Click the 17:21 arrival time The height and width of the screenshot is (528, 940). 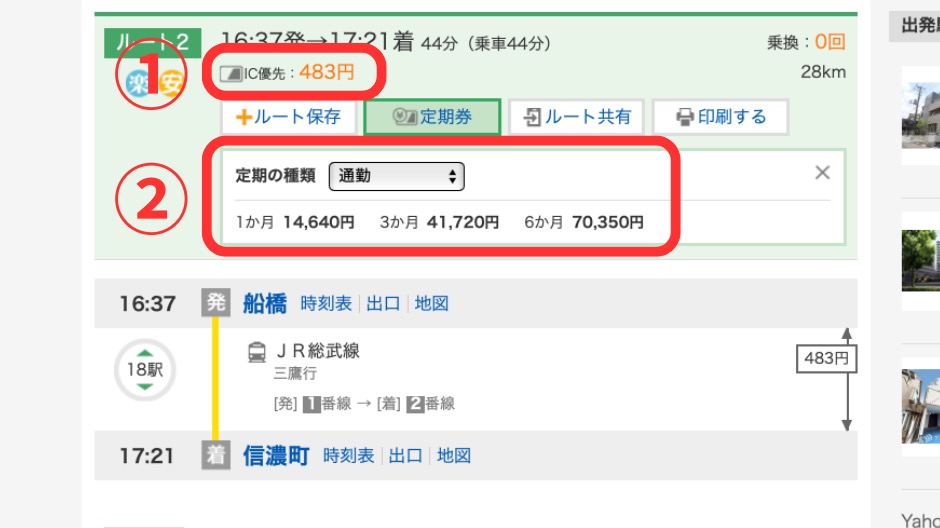click(147, 456)
